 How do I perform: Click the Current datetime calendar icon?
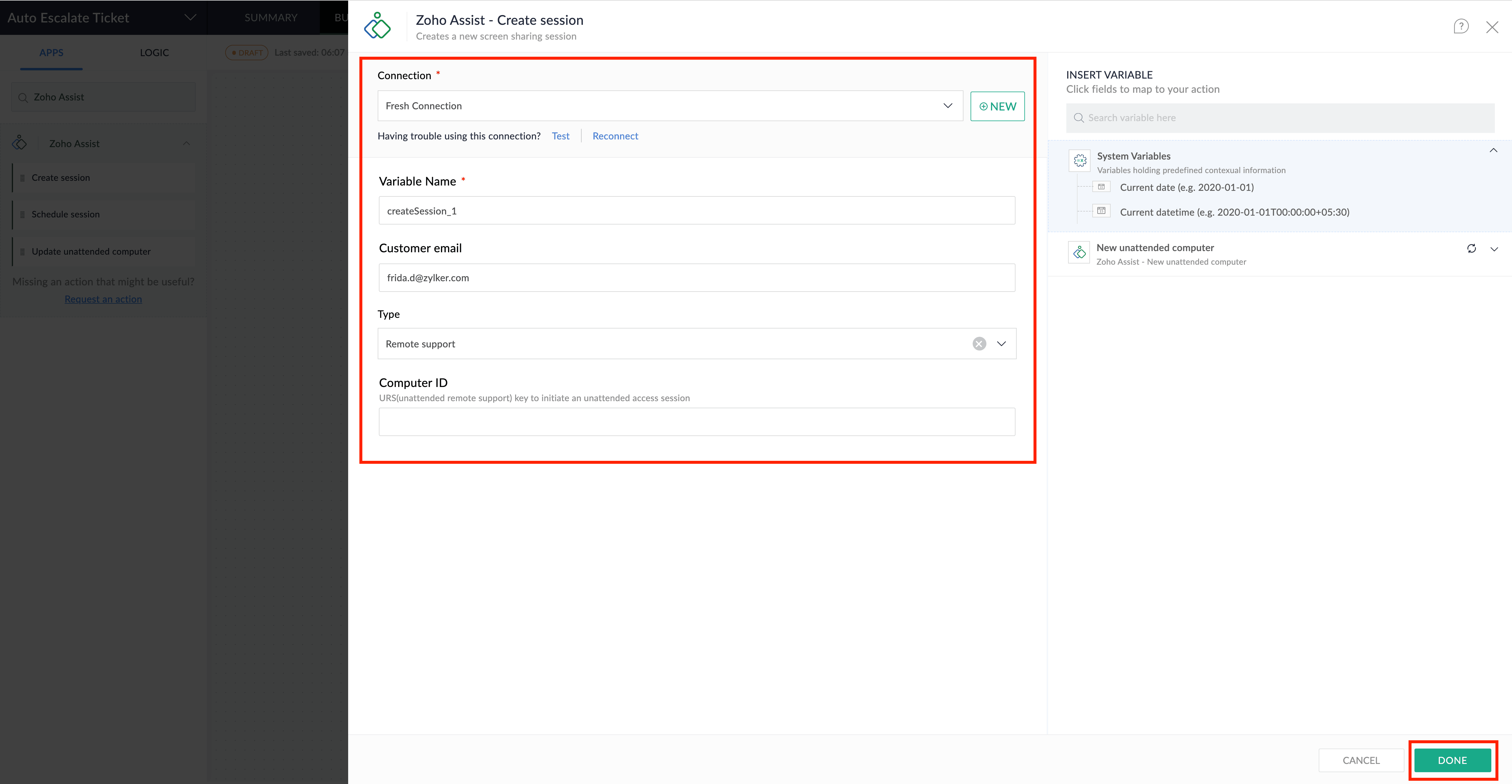(1101, 211)
